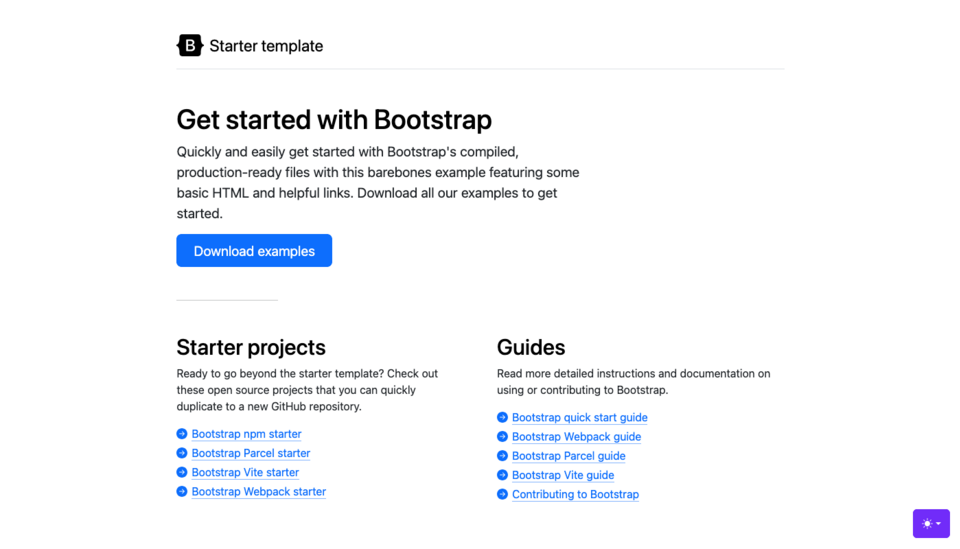Open the Bootstrap Vite starter link
The image size is (960, 549).
[245, 472]
